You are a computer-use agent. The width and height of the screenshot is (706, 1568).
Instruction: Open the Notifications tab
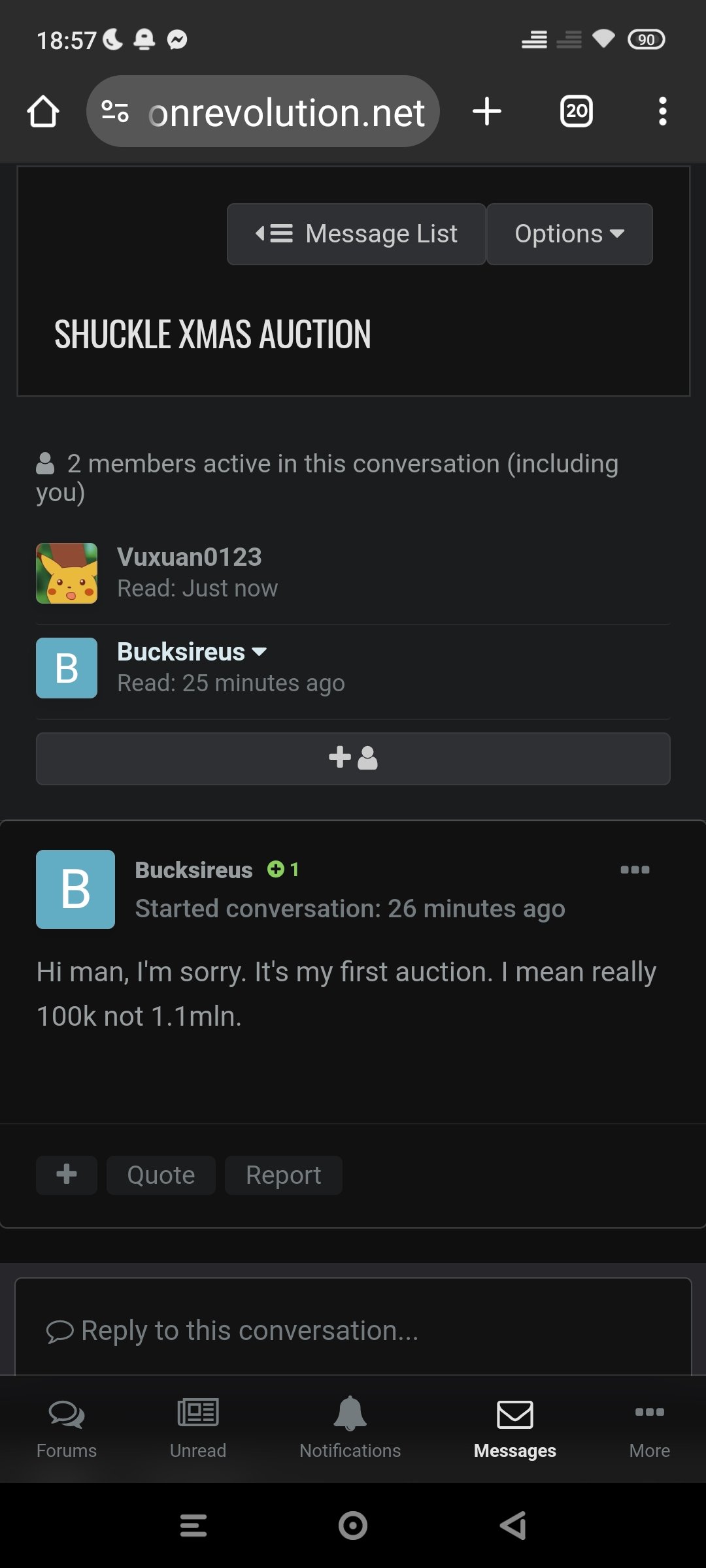350,1428
